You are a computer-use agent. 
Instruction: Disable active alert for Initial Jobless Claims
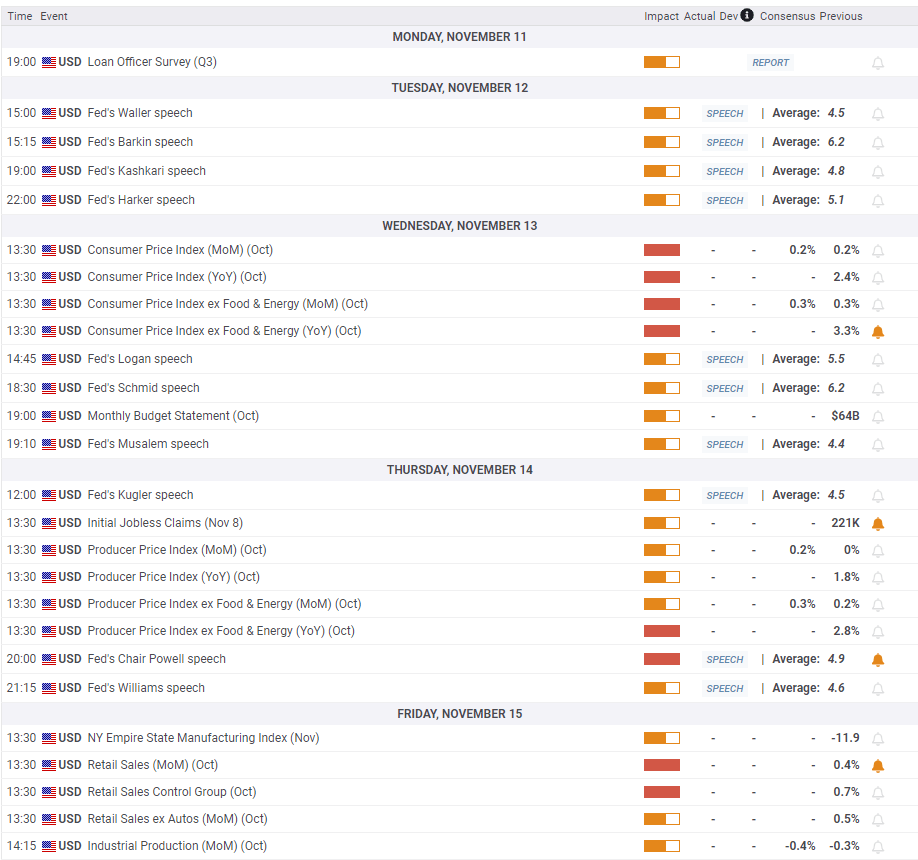pos(878,524)
